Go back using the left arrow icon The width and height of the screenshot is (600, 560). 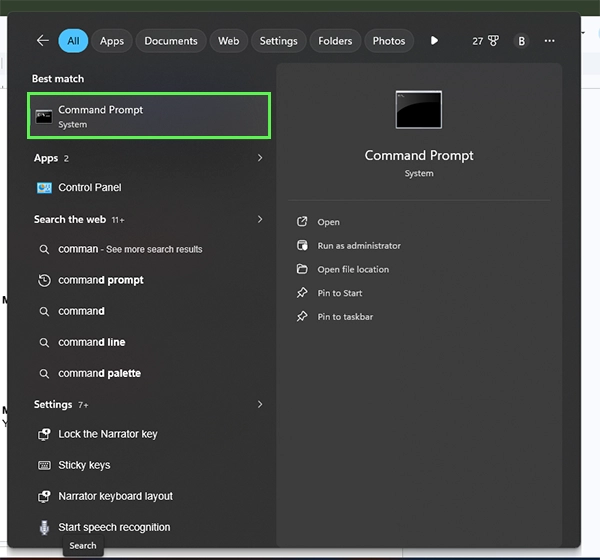tap(42, 40)
